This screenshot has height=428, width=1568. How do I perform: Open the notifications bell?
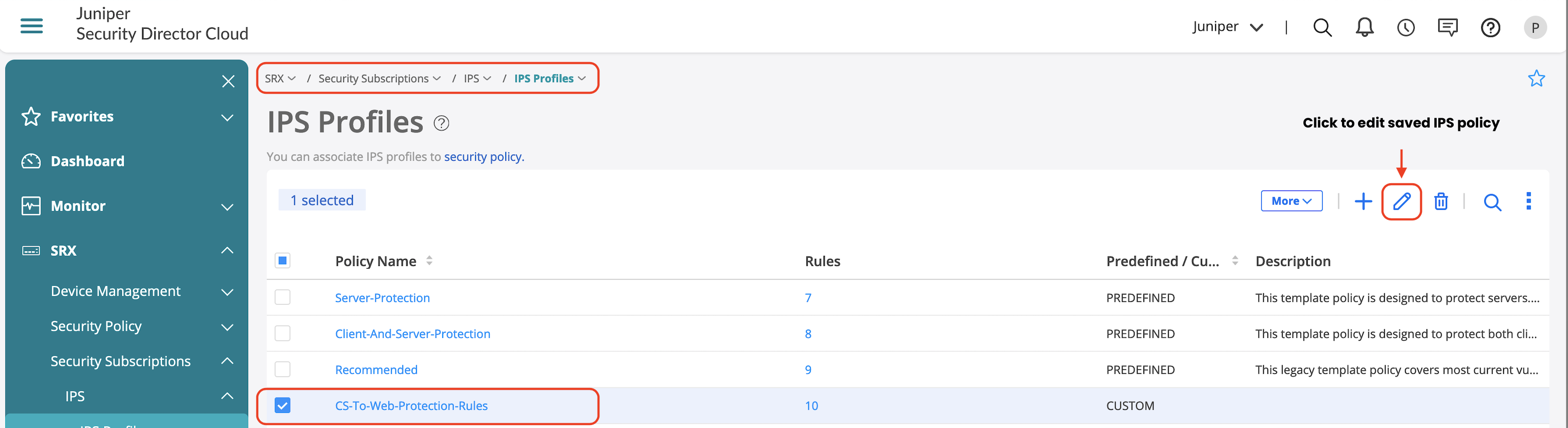(x=1364, y=27)
